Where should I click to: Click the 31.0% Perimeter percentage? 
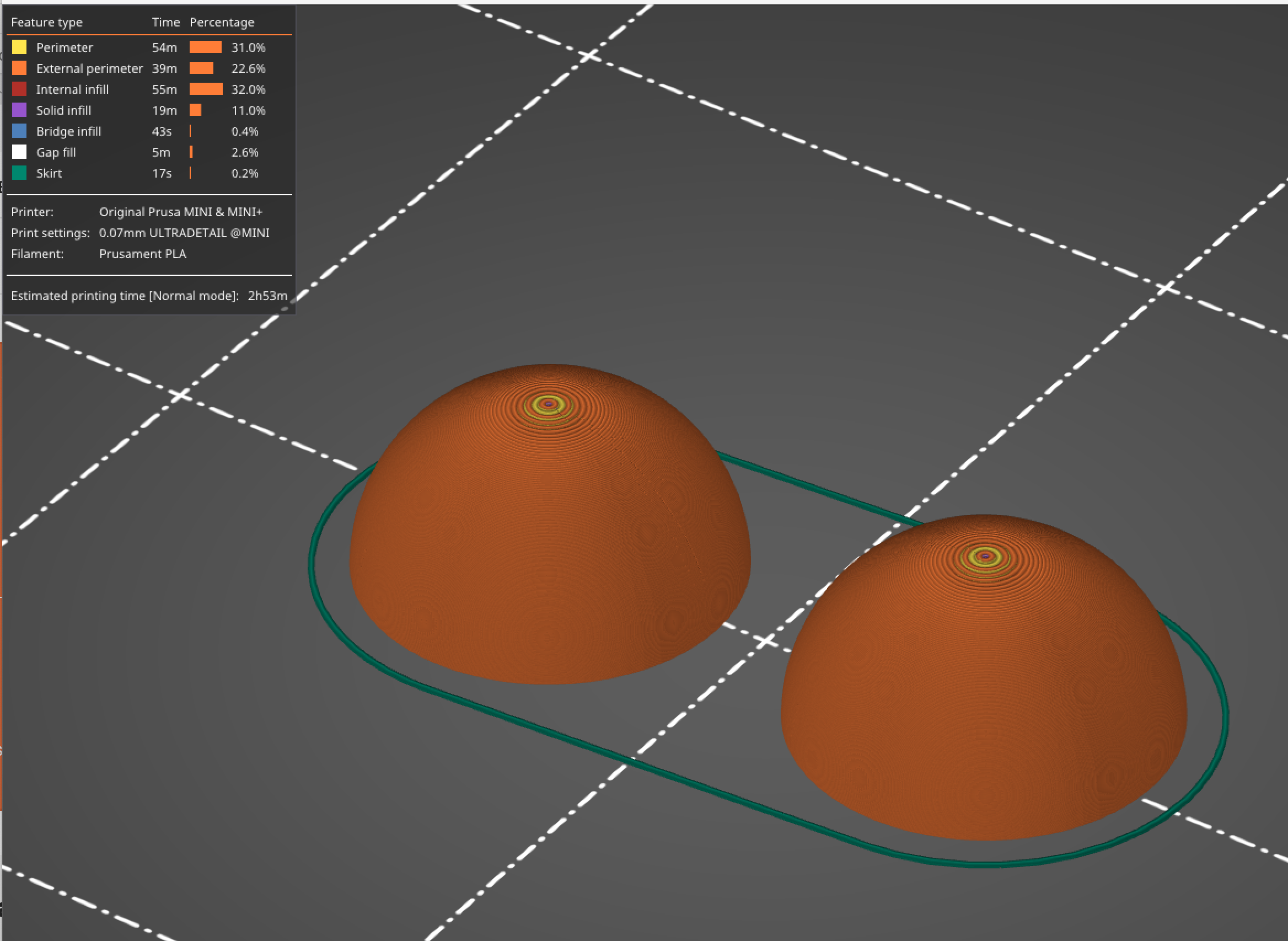click(248, 47)
